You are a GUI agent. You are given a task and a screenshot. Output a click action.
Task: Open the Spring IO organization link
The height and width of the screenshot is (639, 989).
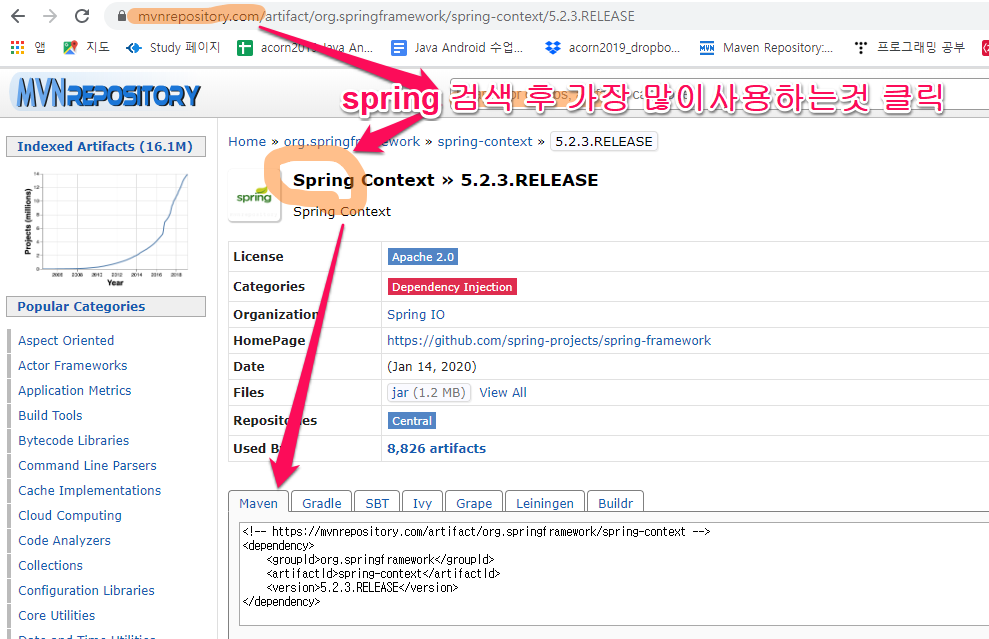click(416, 314)
